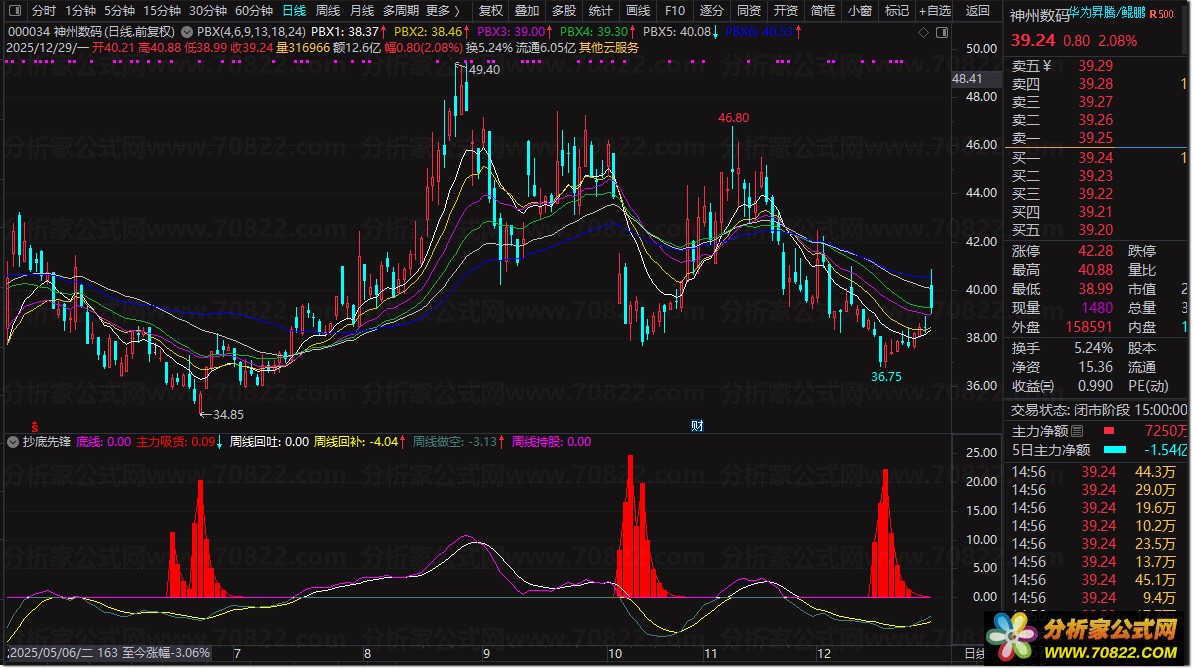This screenshot has width=1194, height=669.
Task: Switch to 60分钟 period tab
Action: point(253,11)
